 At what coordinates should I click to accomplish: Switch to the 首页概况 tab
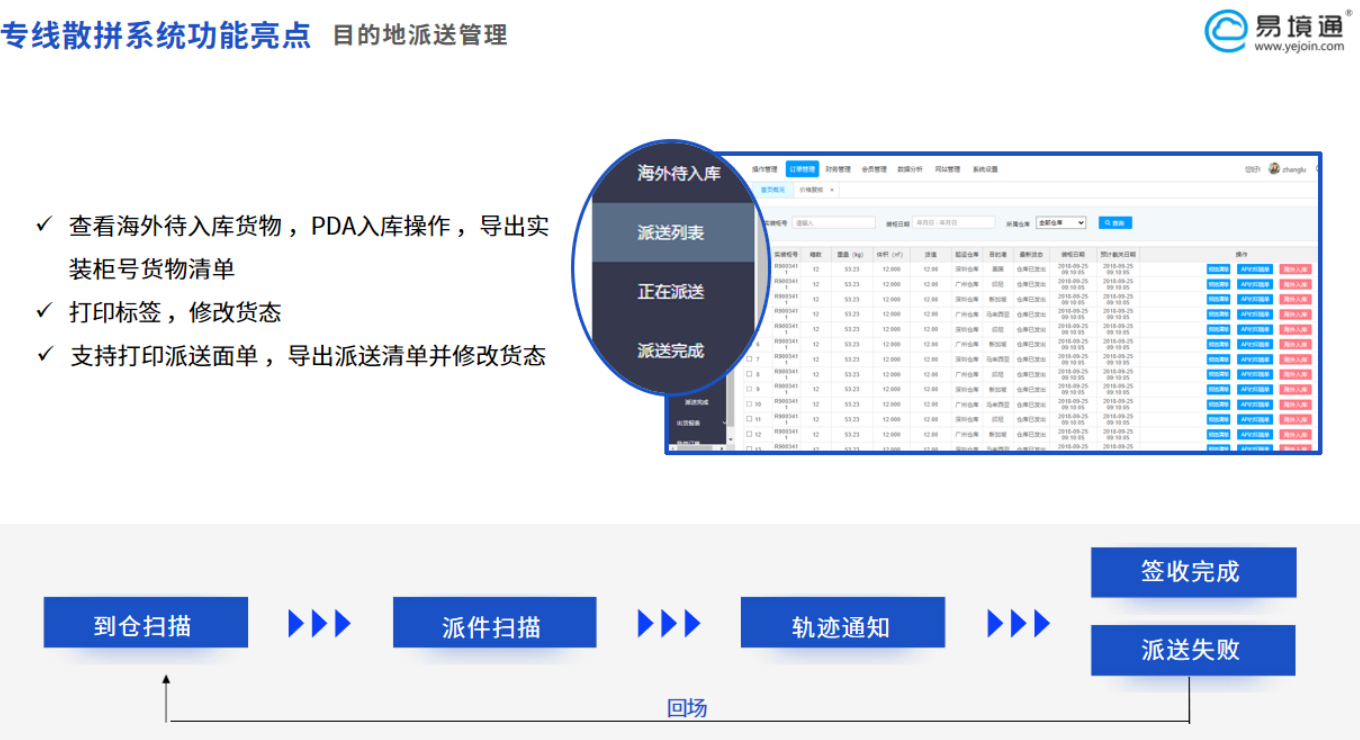773,189
